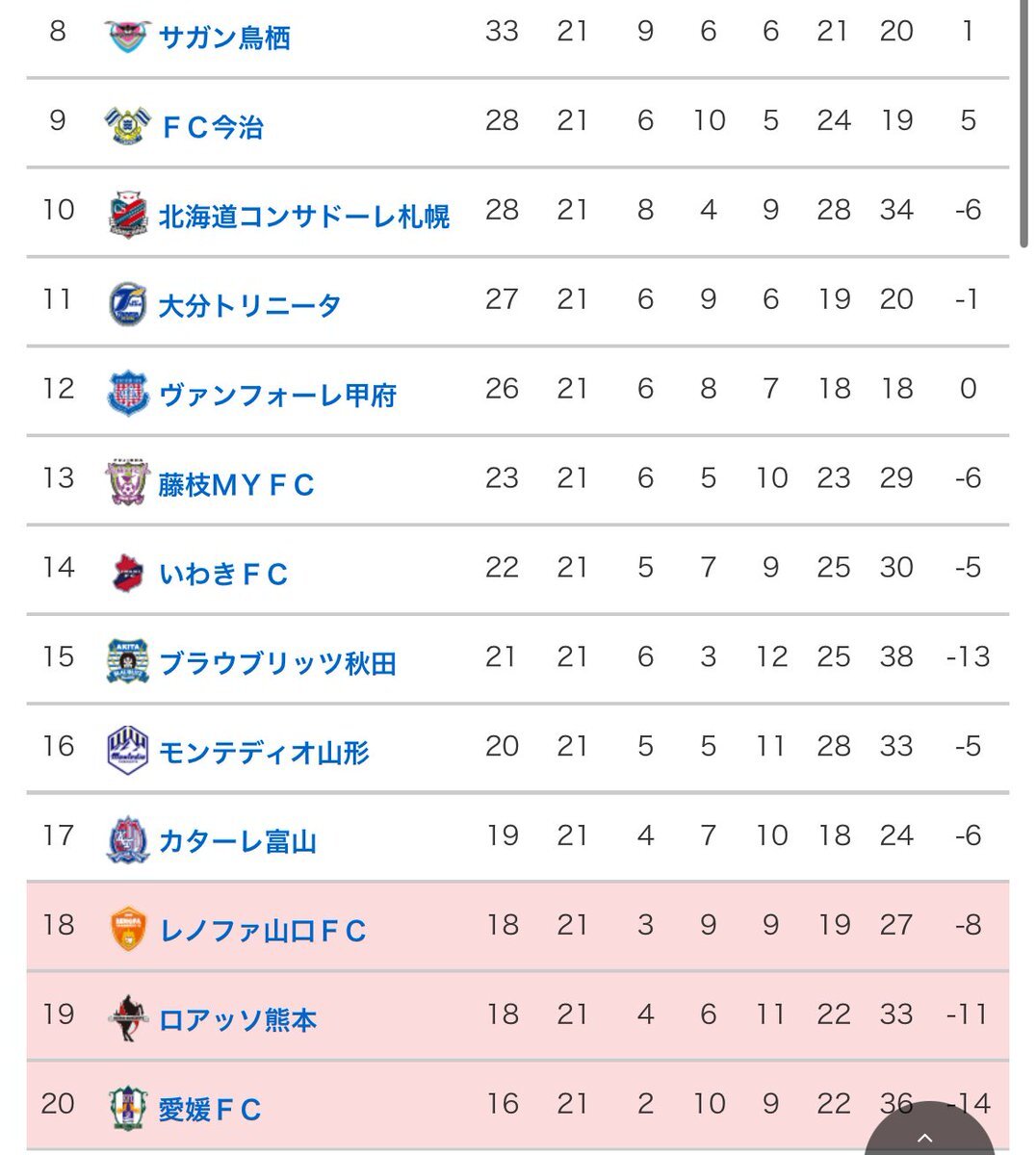Open the サガン鳥栖 team link
The image size is (1036, 1155).
[x=224, y=38]
